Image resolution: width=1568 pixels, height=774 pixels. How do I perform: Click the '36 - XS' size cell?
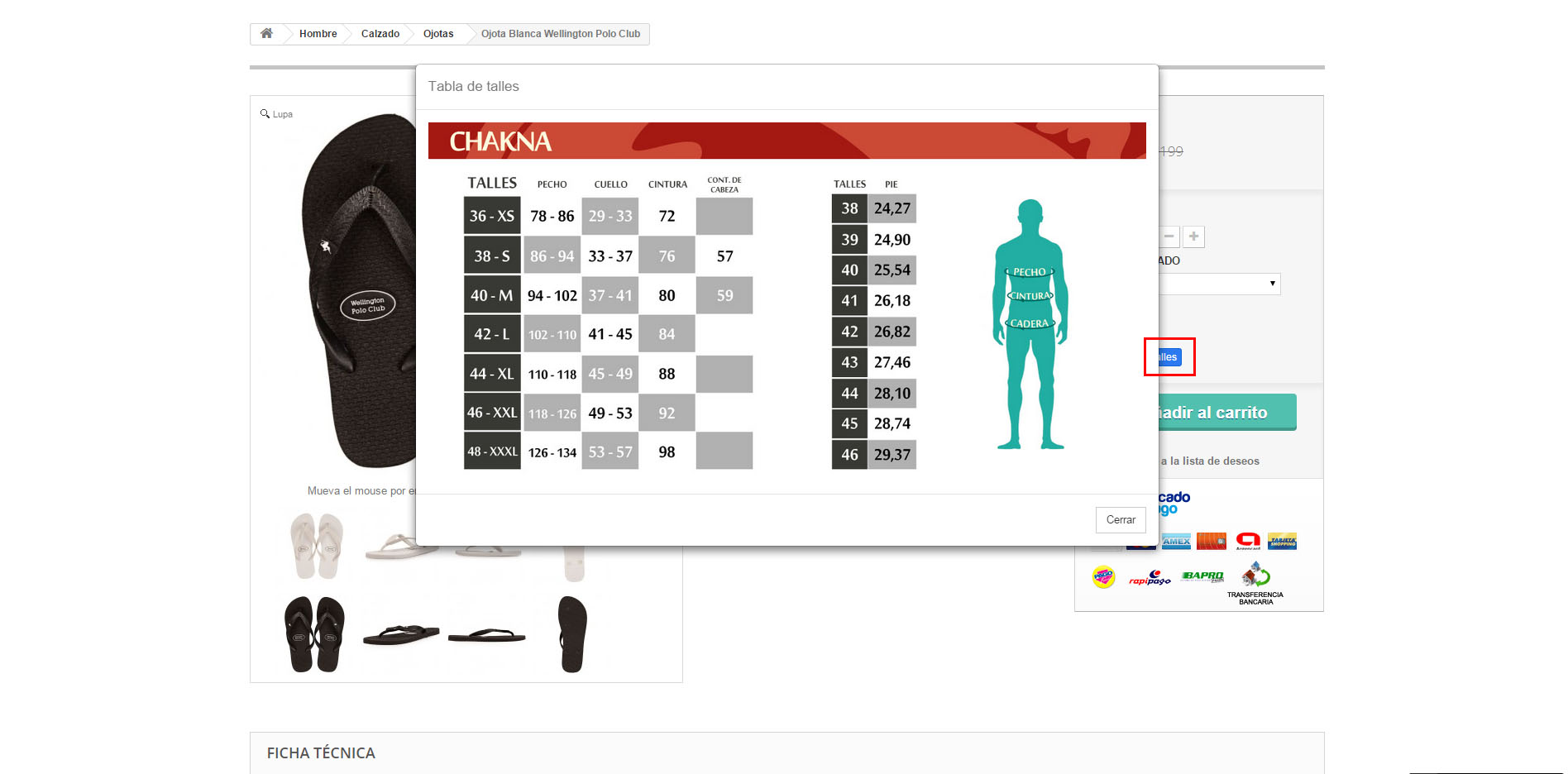click(492, 216)
